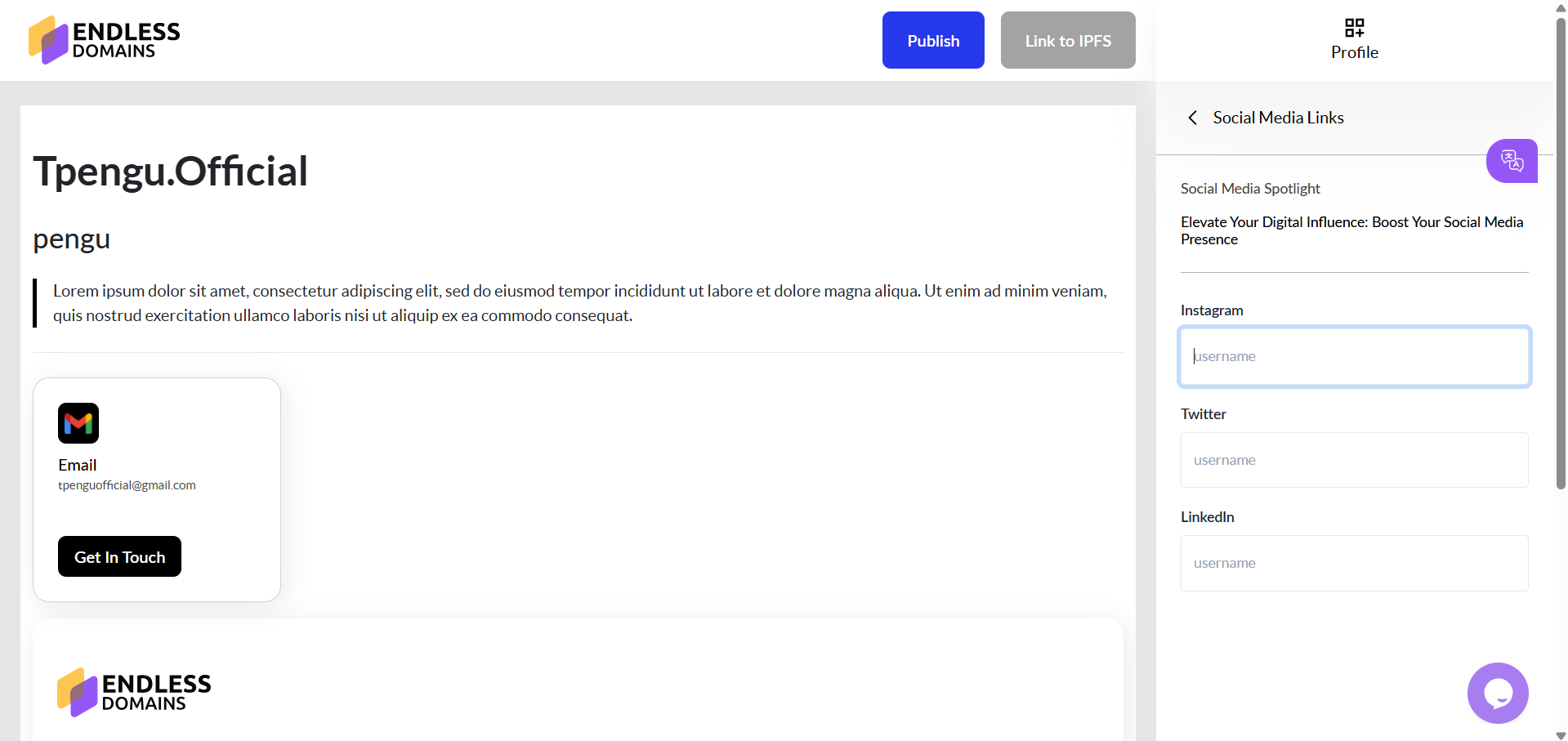Open the purple chat bubble widget

[x=1497, y=693]
